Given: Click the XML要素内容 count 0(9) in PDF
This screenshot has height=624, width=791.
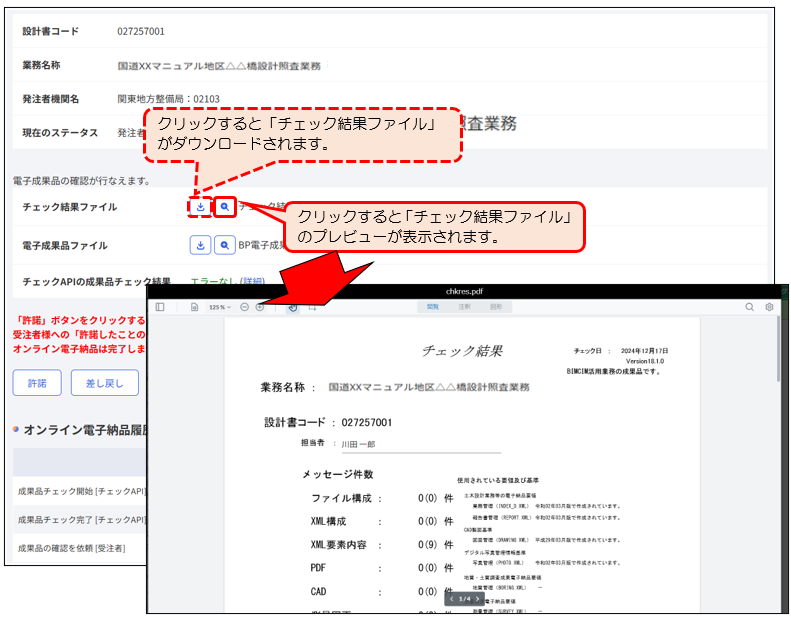Looking at the screenshot, I should pos(428,544).
